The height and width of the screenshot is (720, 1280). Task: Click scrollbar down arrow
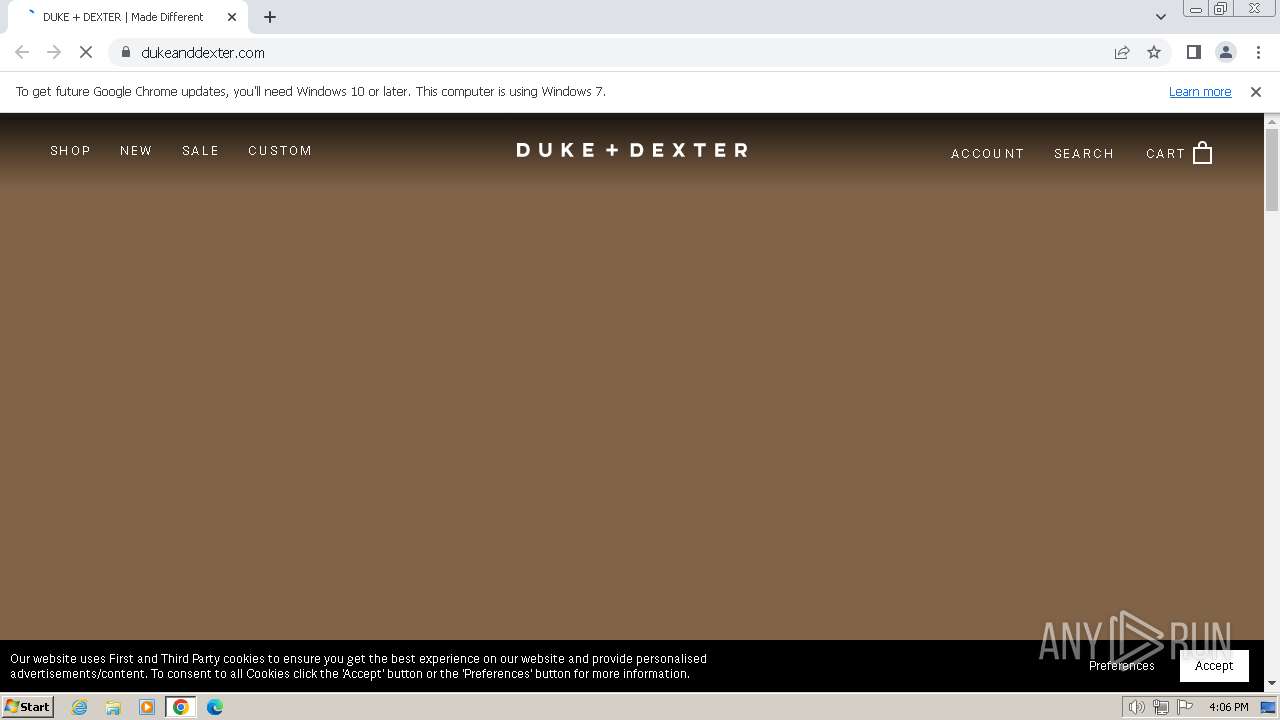click(1272, 683)
